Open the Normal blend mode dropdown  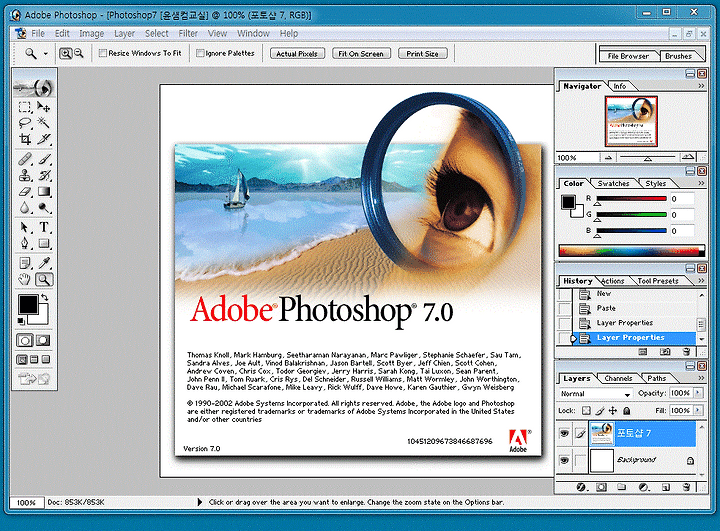click(627, 394)
